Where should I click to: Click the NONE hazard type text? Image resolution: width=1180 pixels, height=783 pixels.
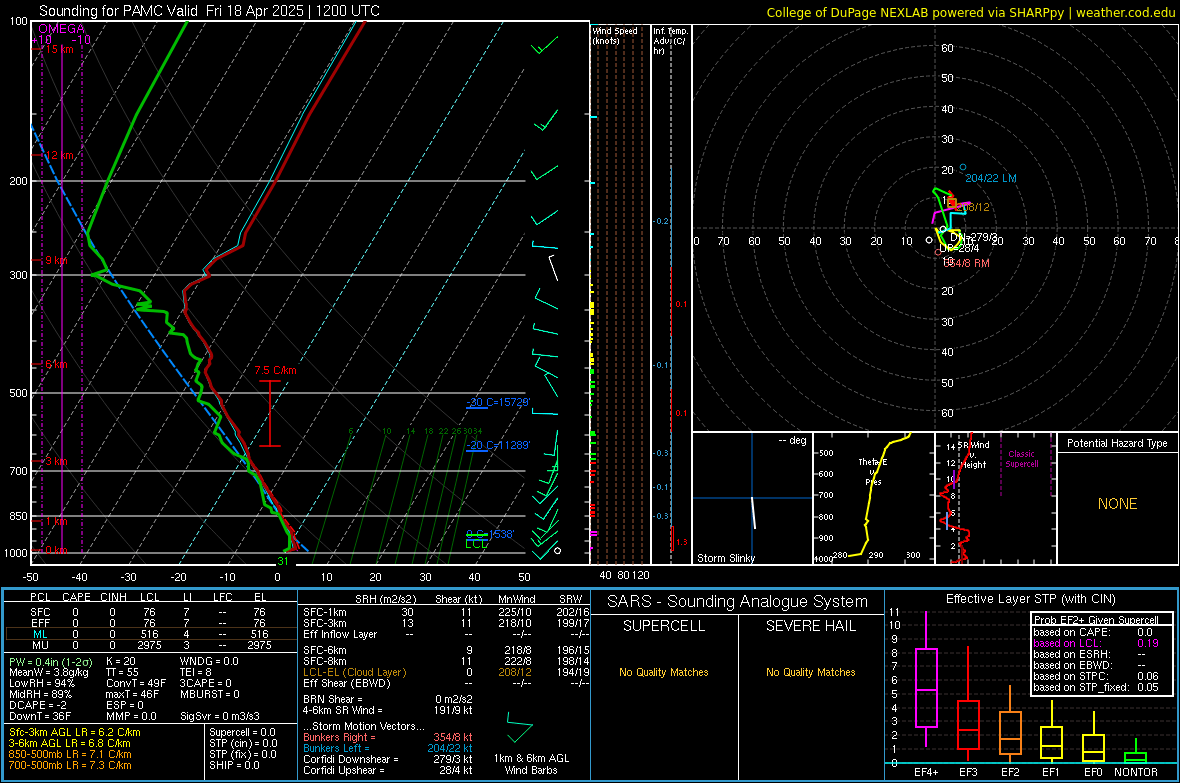click(1117, 504)
